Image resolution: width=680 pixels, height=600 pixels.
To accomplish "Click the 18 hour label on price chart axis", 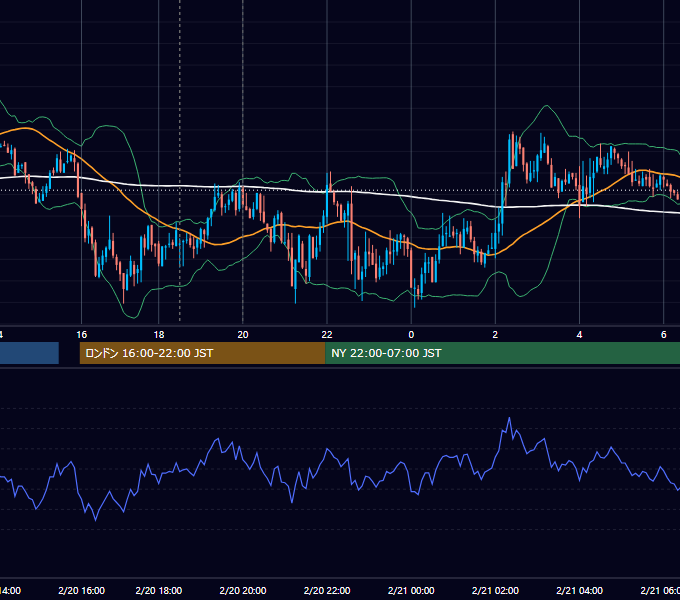I will [x=159, y=335].
